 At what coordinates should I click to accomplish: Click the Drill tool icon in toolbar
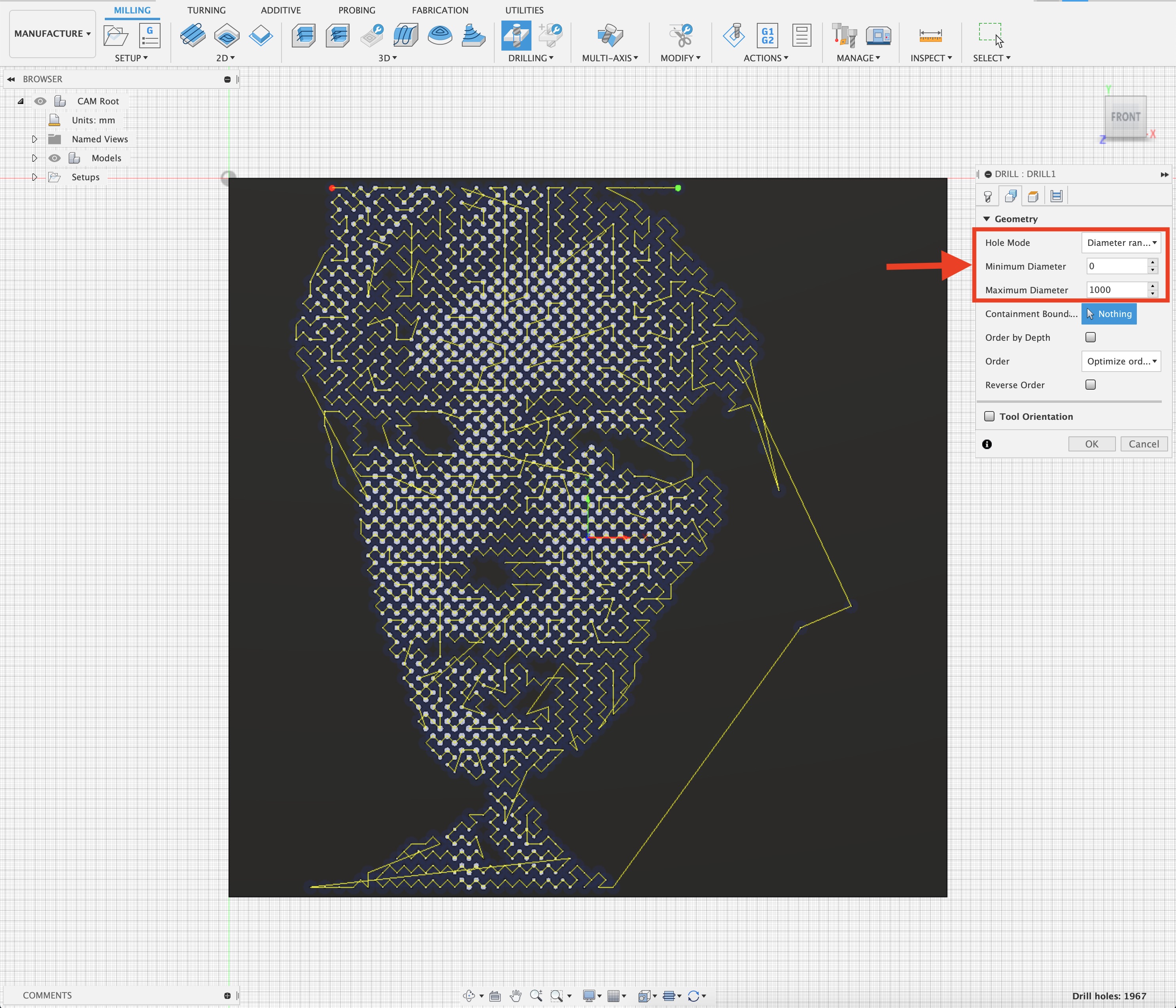click(516, 36)
